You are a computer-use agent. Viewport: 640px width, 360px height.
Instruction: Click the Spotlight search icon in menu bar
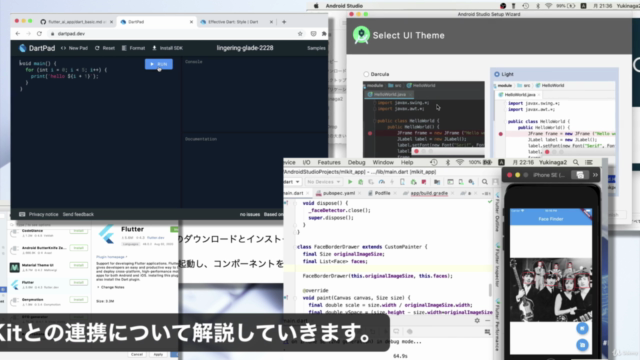click(x=576, y=162)
